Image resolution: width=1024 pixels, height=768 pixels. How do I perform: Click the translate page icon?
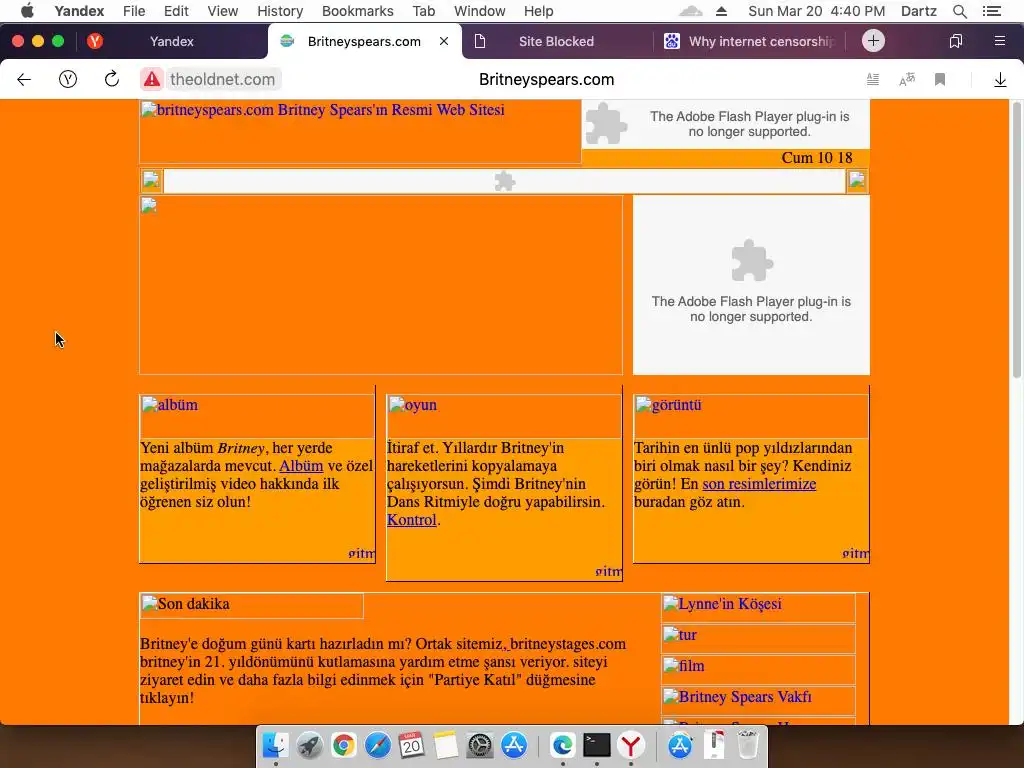tap(907, 80)
